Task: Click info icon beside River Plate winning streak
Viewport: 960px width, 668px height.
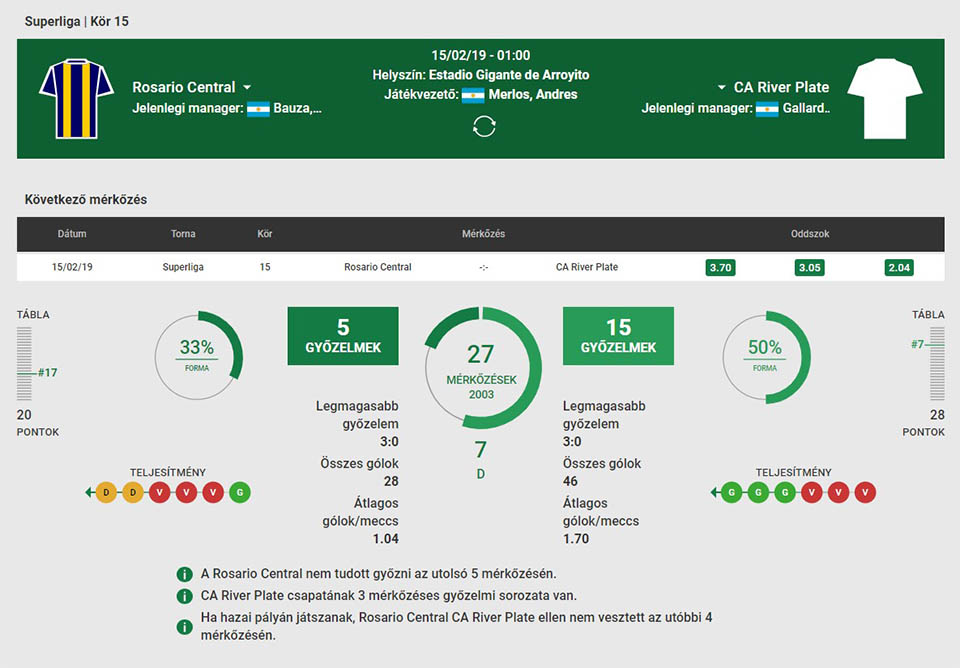Action: [x=184, y=596]
